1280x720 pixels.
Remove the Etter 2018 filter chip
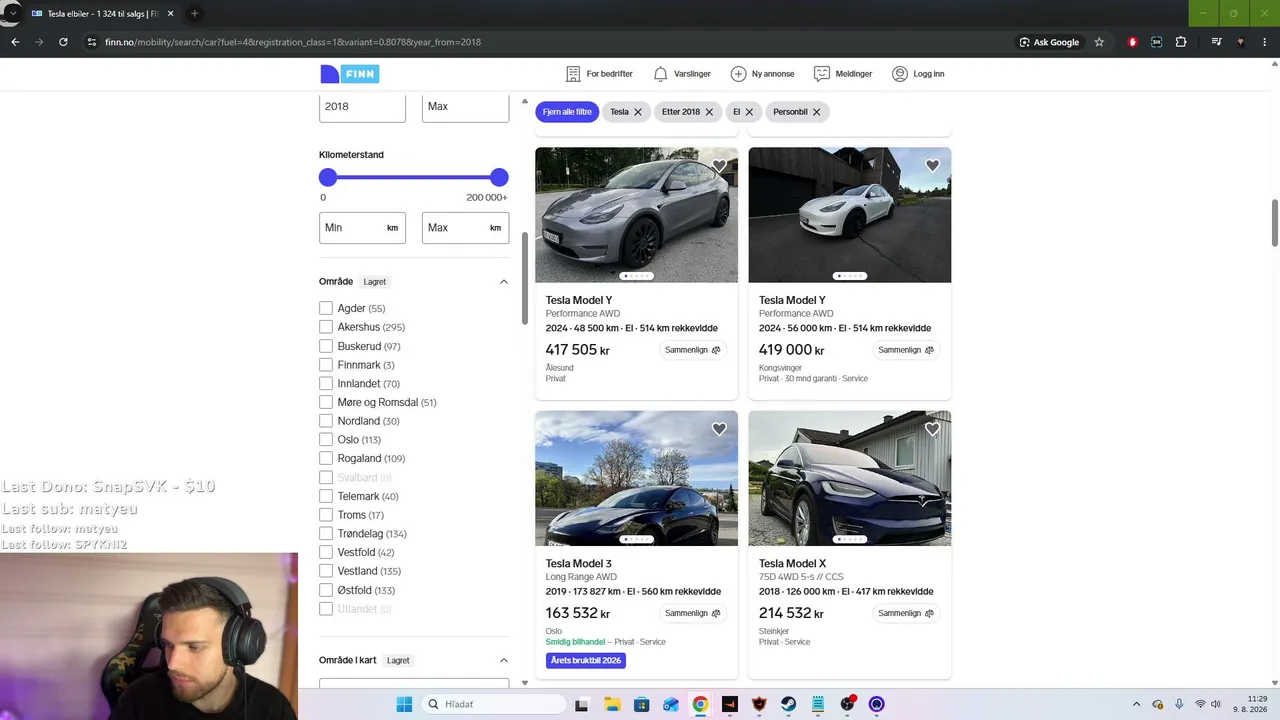pos(709,112)
